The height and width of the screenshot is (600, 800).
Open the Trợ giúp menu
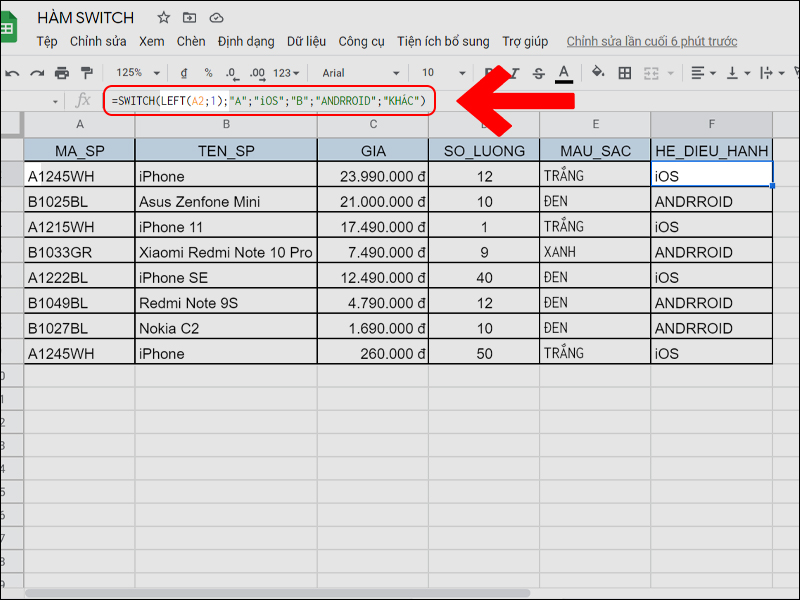point(525,41)
